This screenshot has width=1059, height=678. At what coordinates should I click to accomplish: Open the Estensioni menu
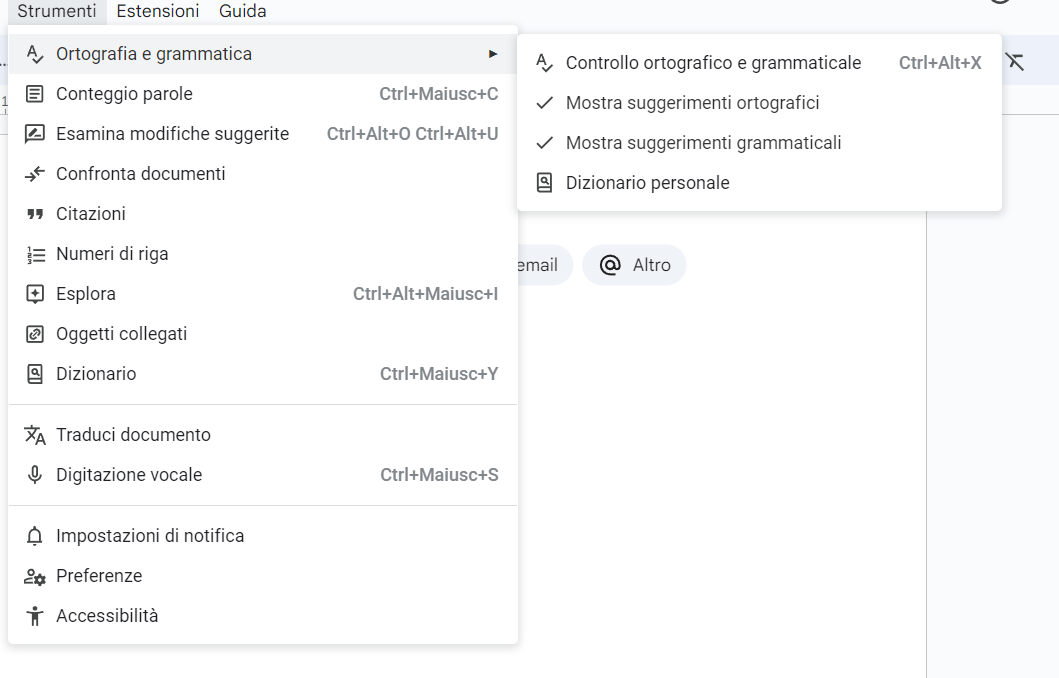[157, 11]
